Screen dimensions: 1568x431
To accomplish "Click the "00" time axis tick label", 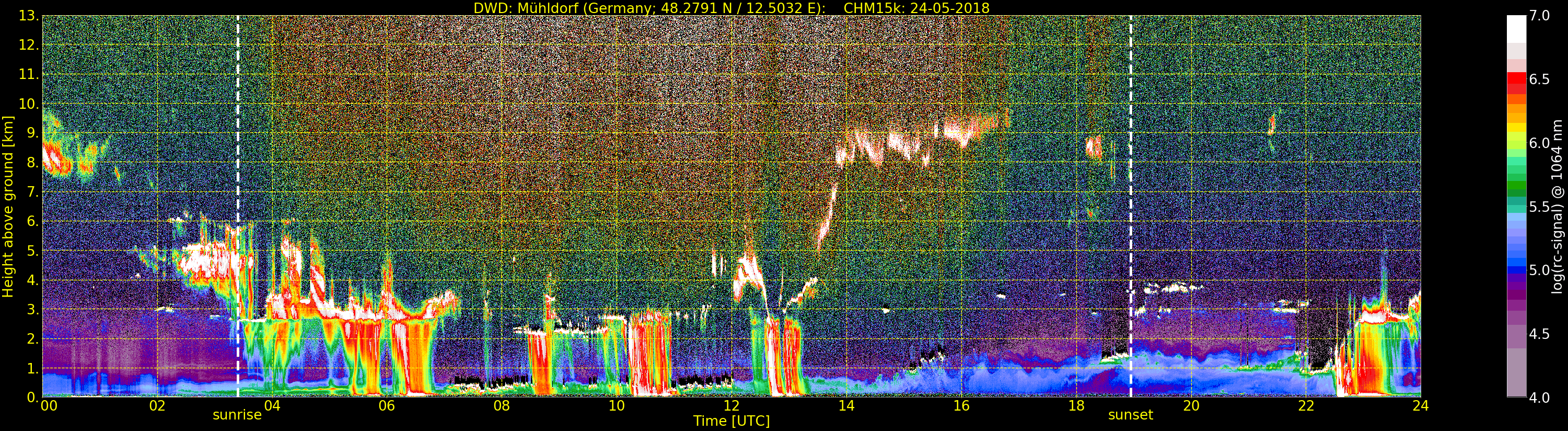I will click(49, 406).
